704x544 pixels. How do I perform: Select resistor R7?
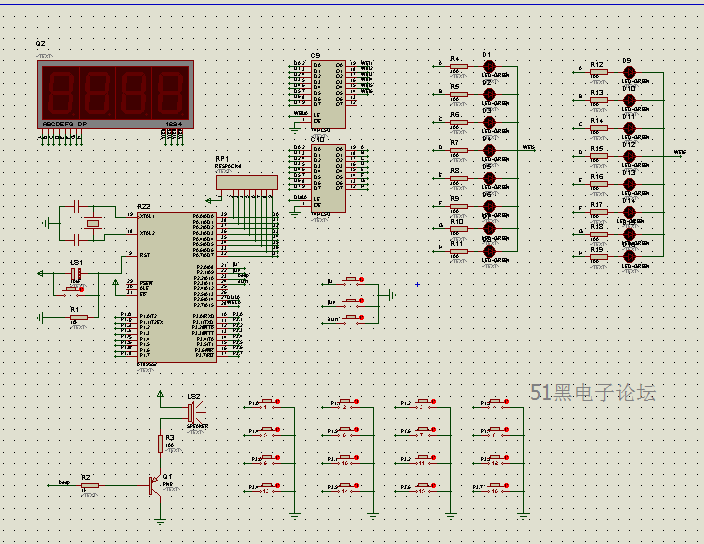pyautogui.click(x=459, y=150)
